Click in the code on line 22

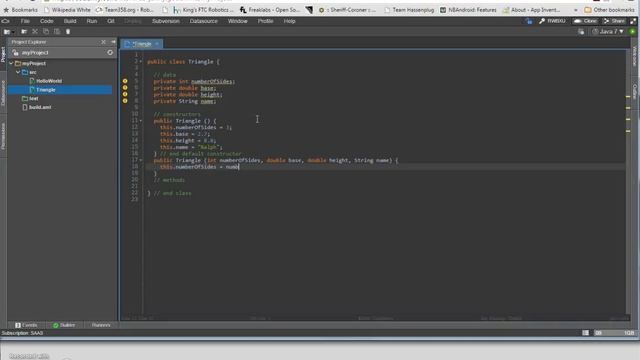[169, 193]
